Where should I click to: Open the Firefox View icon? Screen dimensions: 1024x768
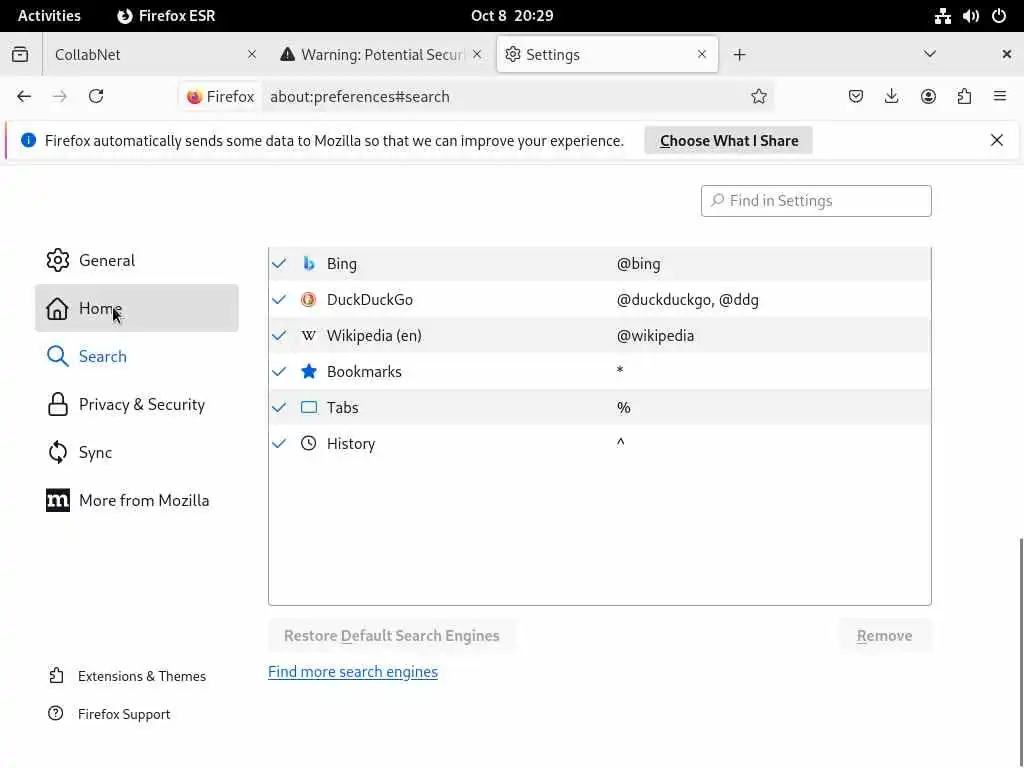click(20, 54)
